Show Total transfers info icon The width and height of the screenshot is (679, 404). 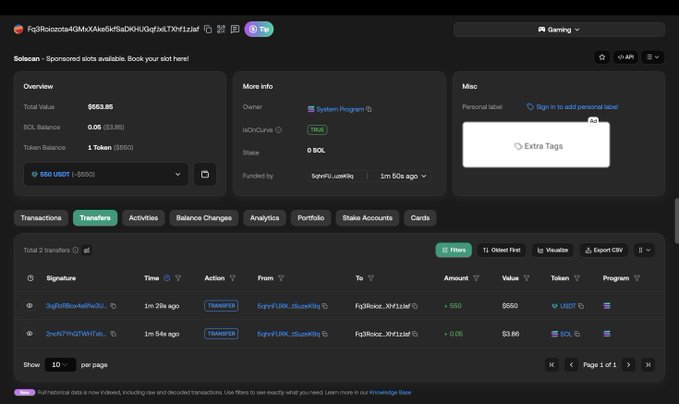[75, 250]
